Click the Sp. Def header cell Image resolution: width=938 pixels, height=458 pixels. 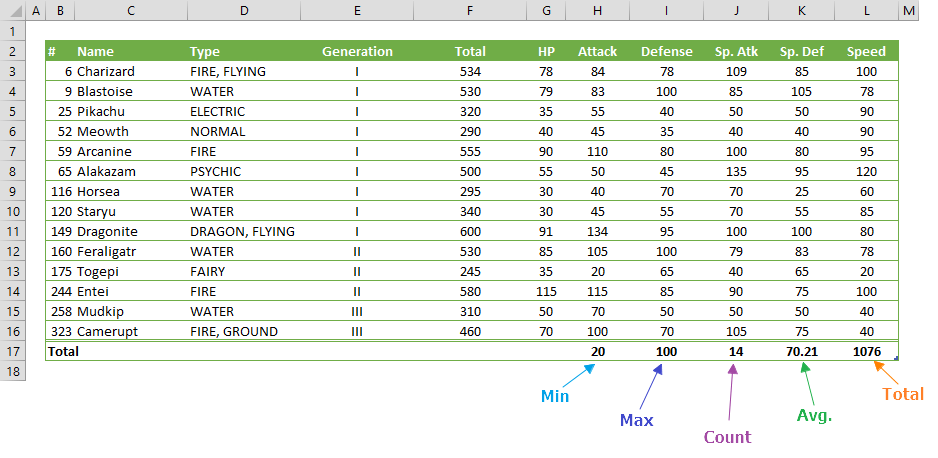[802, 51]
